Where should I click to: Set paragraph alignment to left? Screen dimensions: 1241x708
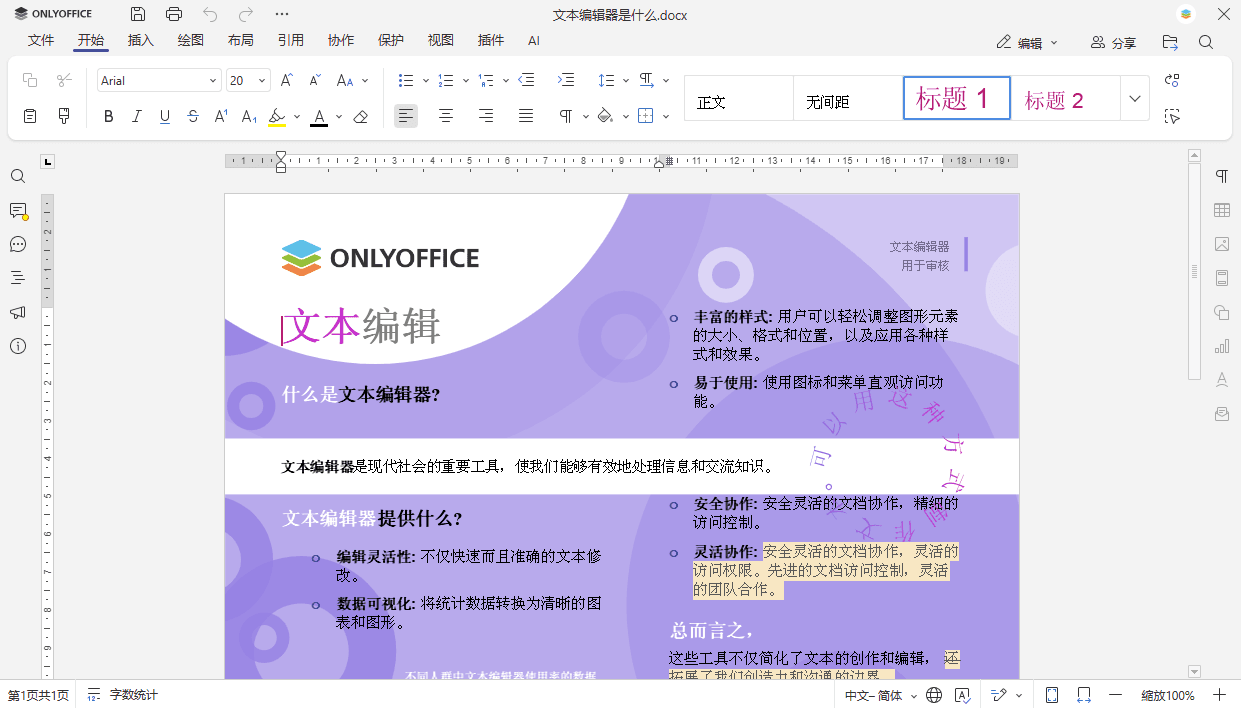tap(406, 116)
